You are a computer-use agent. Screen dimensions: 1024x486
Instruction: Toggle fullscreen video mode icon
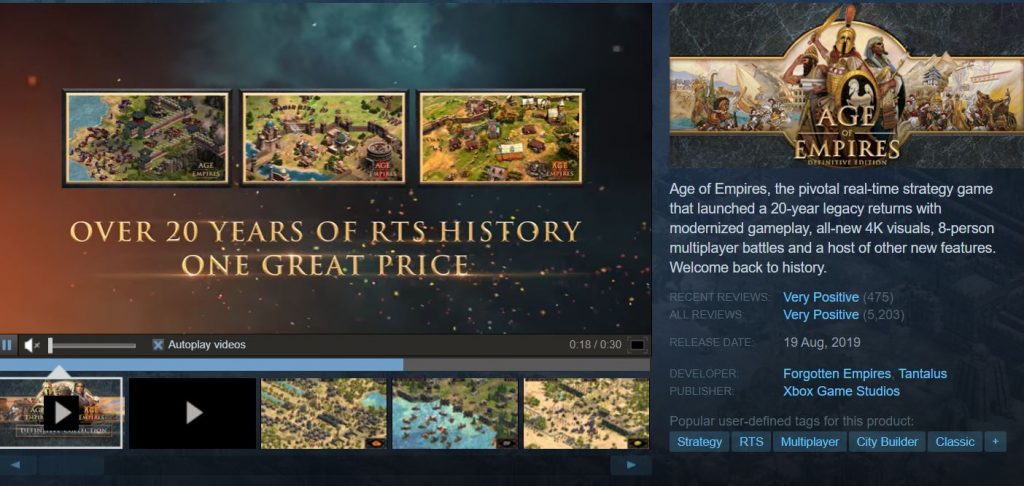637,345
